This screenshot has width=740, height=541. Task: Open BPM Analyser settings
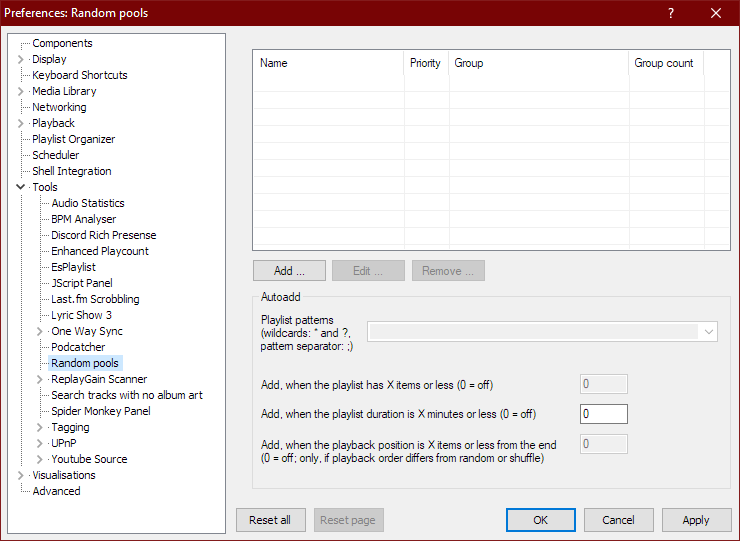coord(84,220)
